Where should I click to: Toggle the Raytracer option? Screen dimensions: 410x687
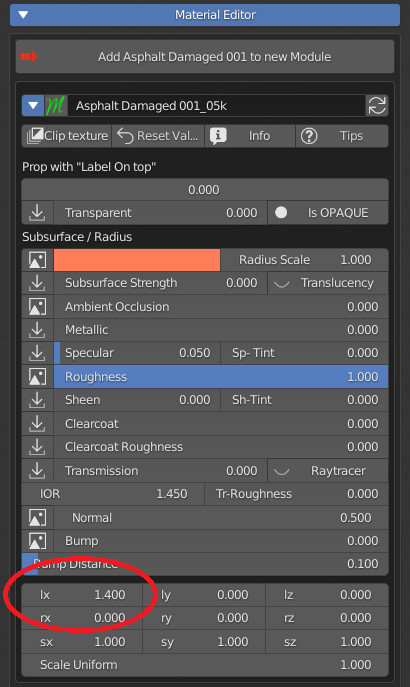click(328, 471)
